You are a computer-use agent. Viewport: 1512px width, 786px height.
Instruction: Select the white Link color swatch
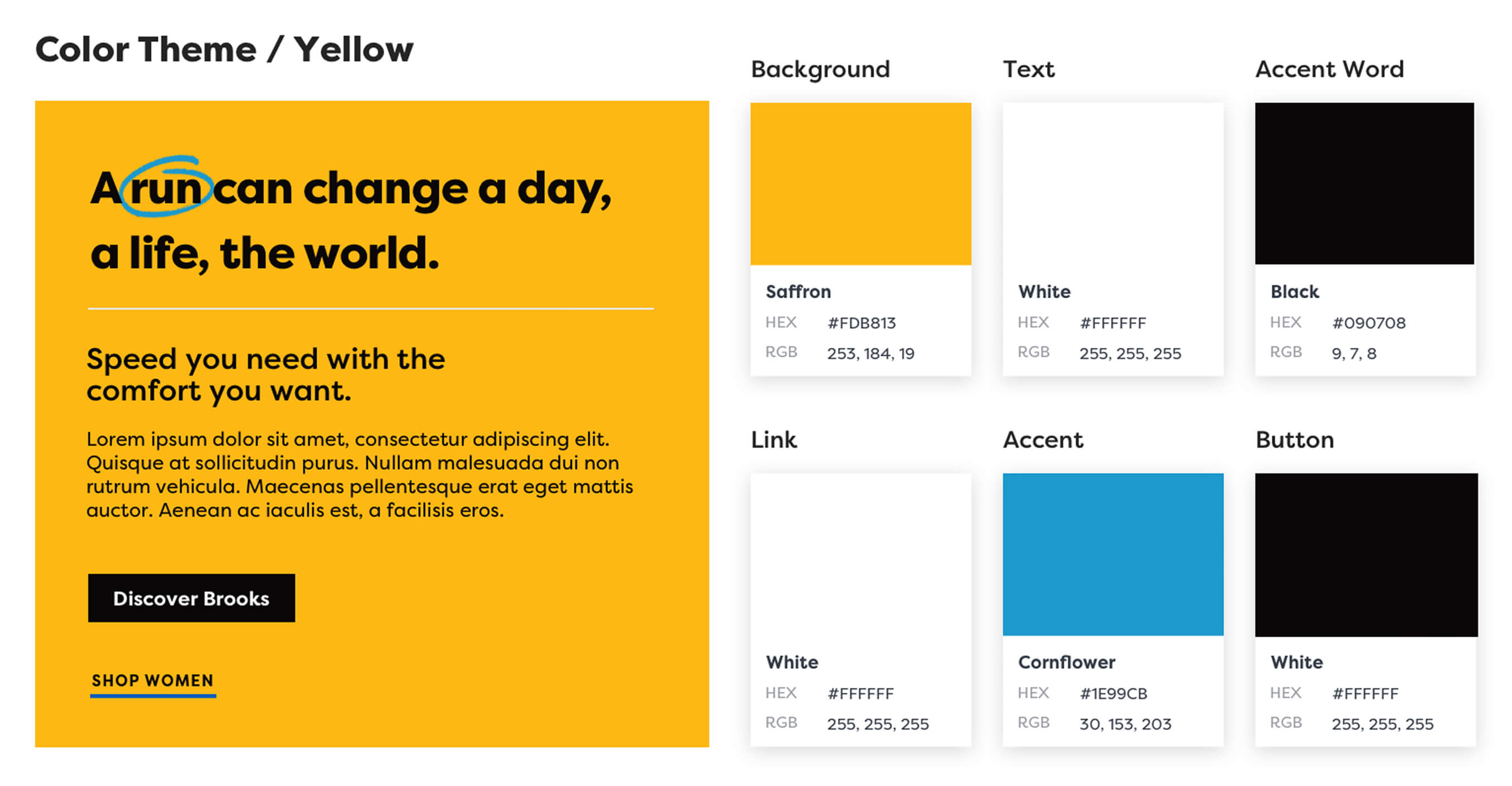click(860, 554)
